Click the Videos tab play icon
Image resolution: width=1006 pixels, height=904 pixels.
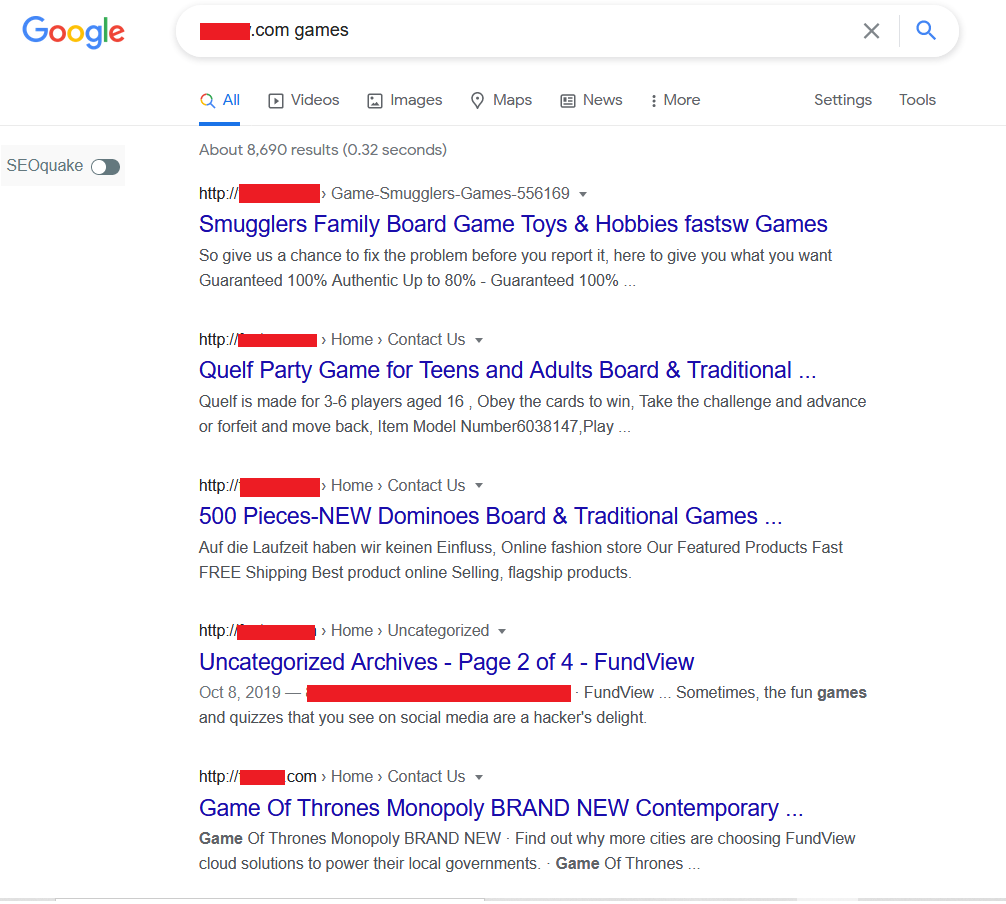[x=276, y=101]
